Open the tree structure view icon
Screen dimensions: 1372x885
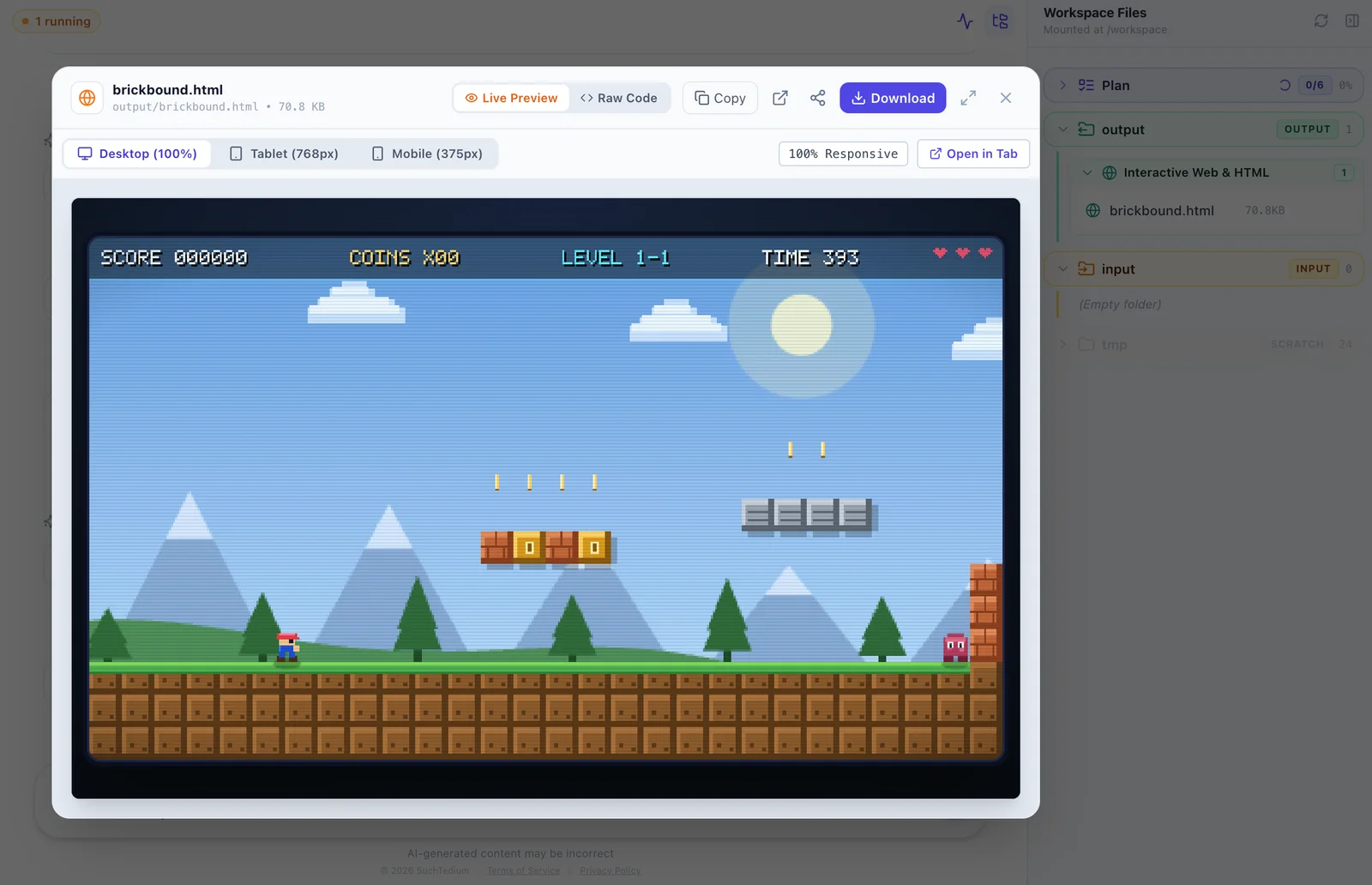(x=1000, y=21)
